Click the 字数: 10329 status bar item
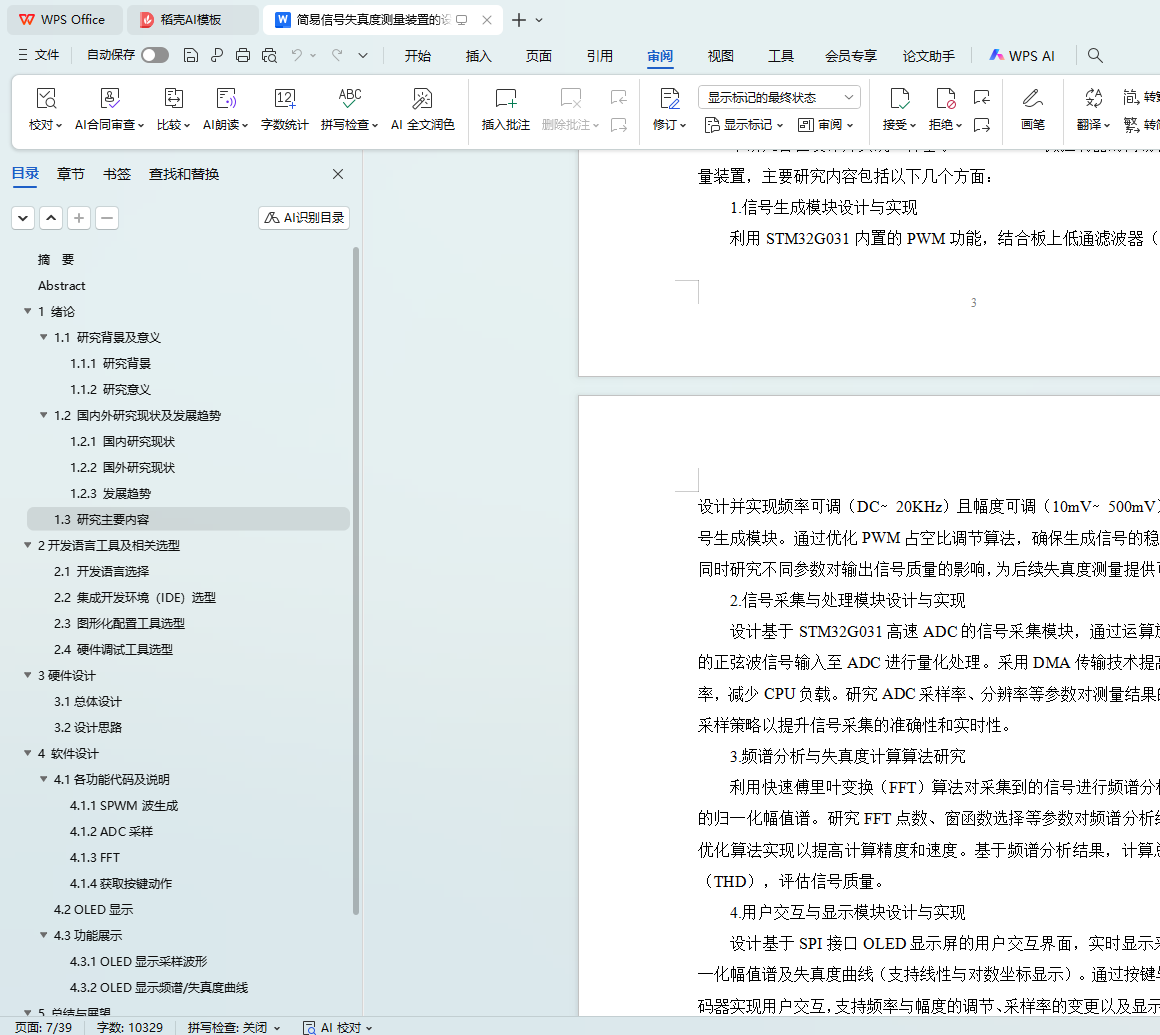This screenshot has height=1035, width=1160. [x=129, y=1027]
